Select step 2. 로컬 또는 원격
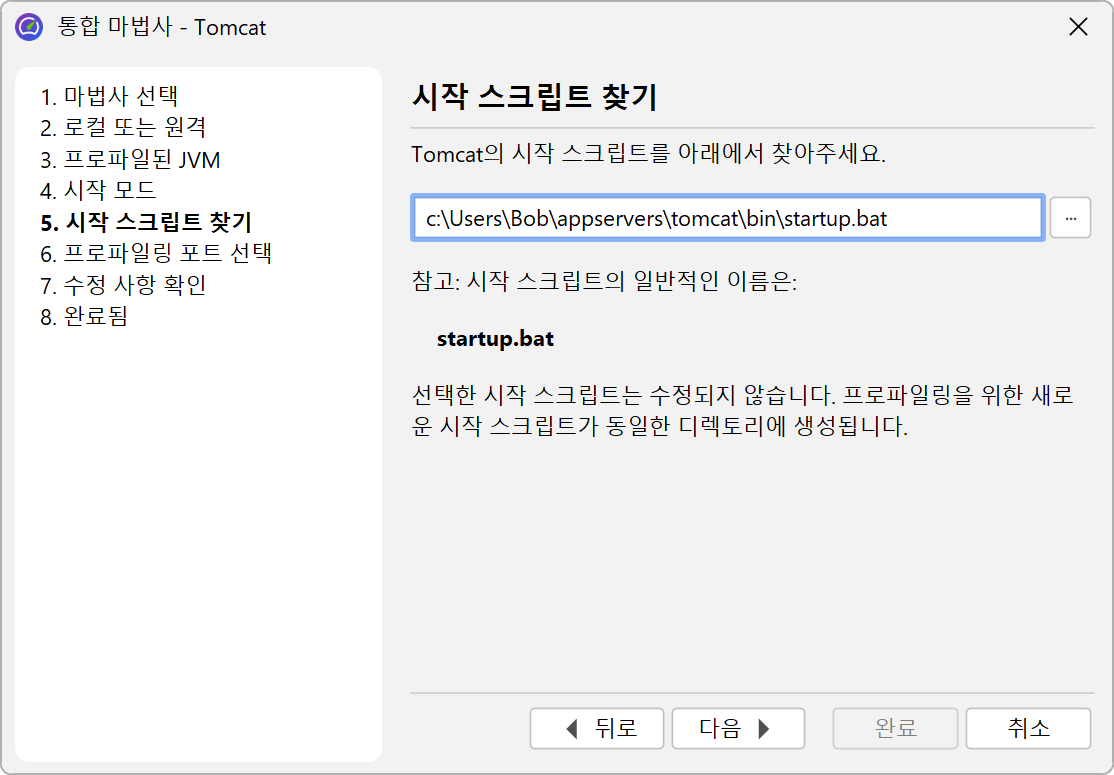The height and width of the screenshot is (775, 1114). pos(124,127)
